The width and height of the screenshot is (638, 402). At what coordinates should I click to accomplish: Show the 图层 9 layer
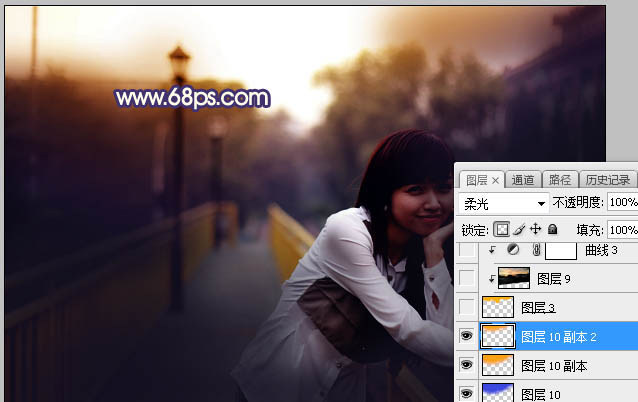[x=467, y=278]
